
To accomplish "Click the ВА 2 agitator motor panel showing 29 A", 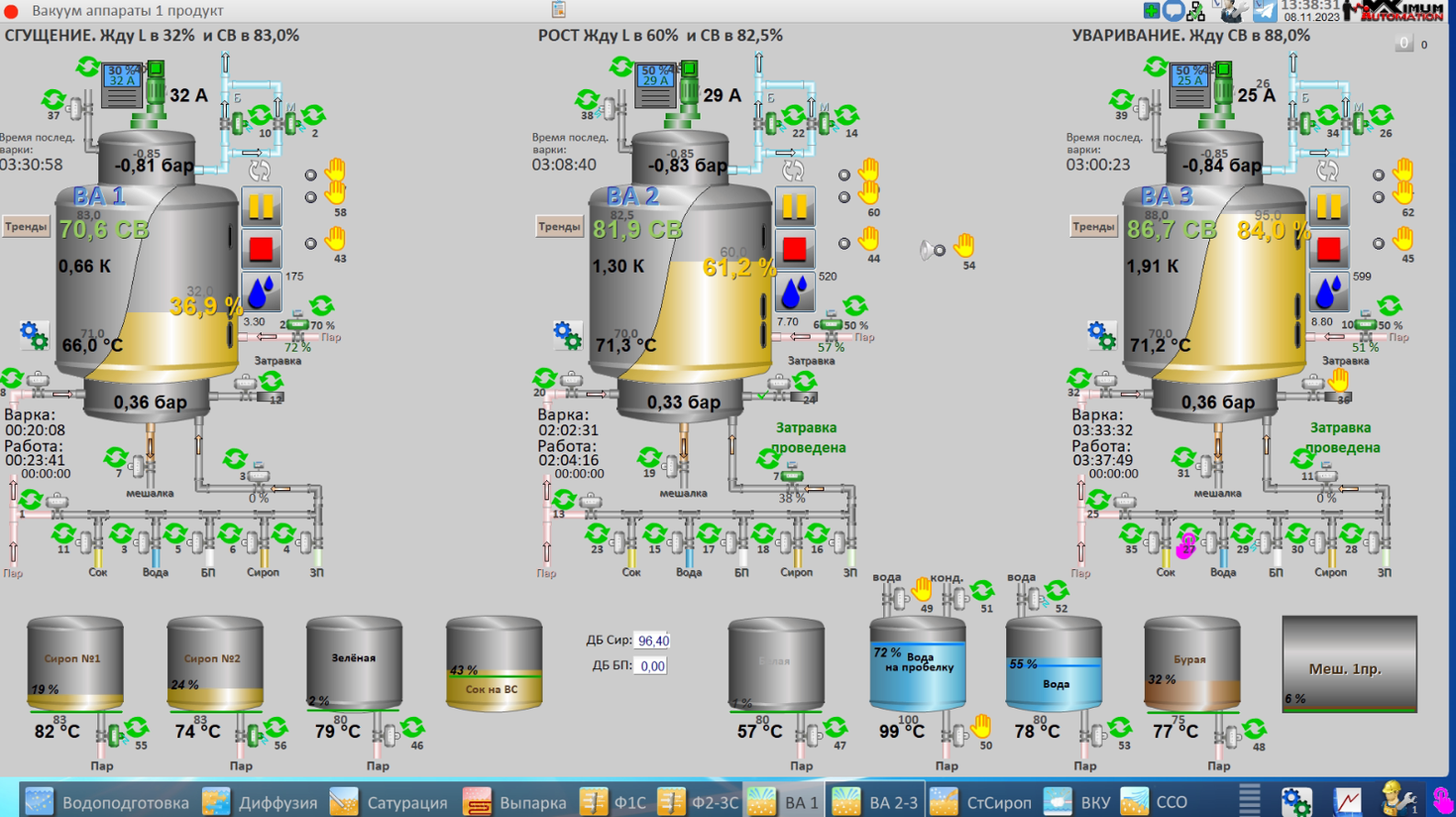I will 655,84.
